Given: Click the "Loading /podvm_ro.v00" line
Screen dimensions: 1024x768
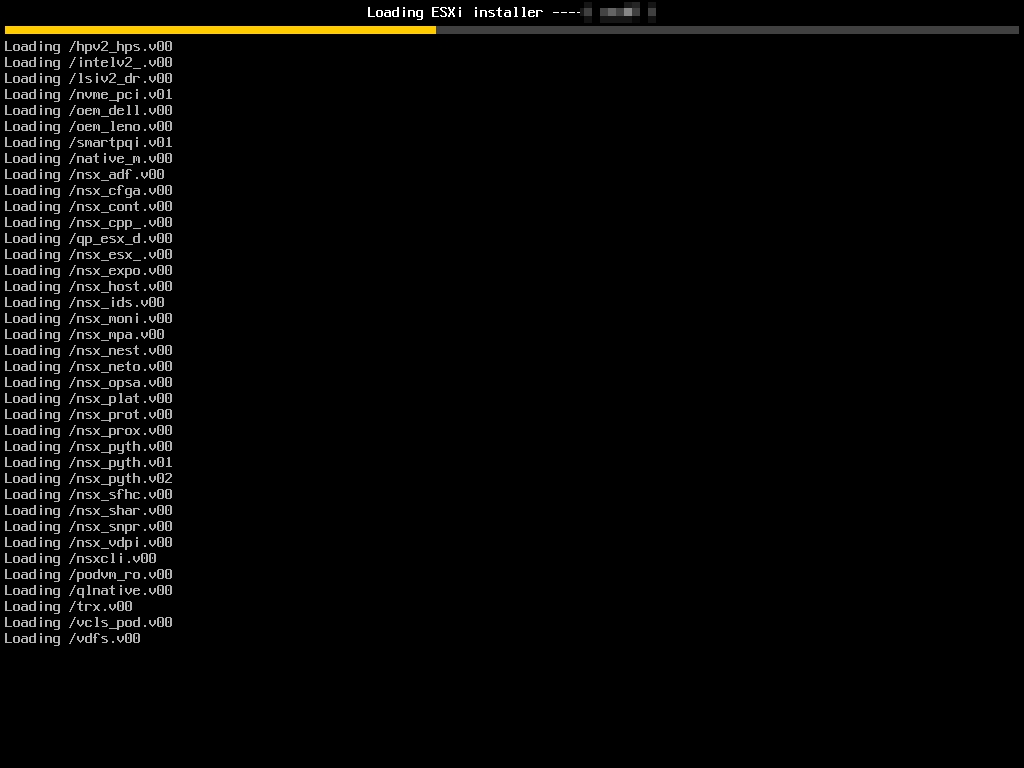Looking at the screenshot, I should [88, 574].
